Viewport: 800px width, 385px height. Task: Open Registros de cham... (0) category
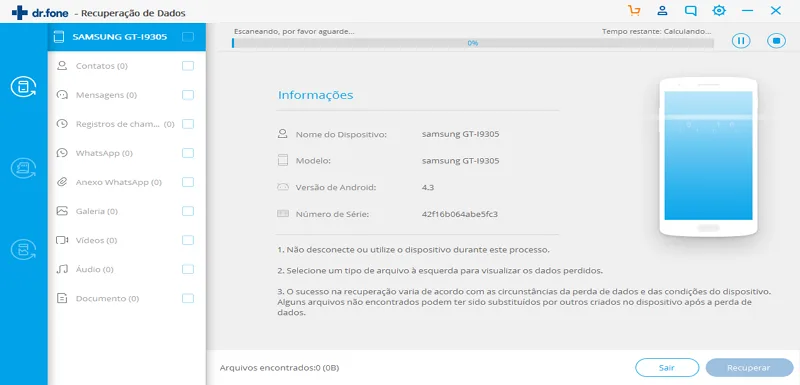(125, 124)
